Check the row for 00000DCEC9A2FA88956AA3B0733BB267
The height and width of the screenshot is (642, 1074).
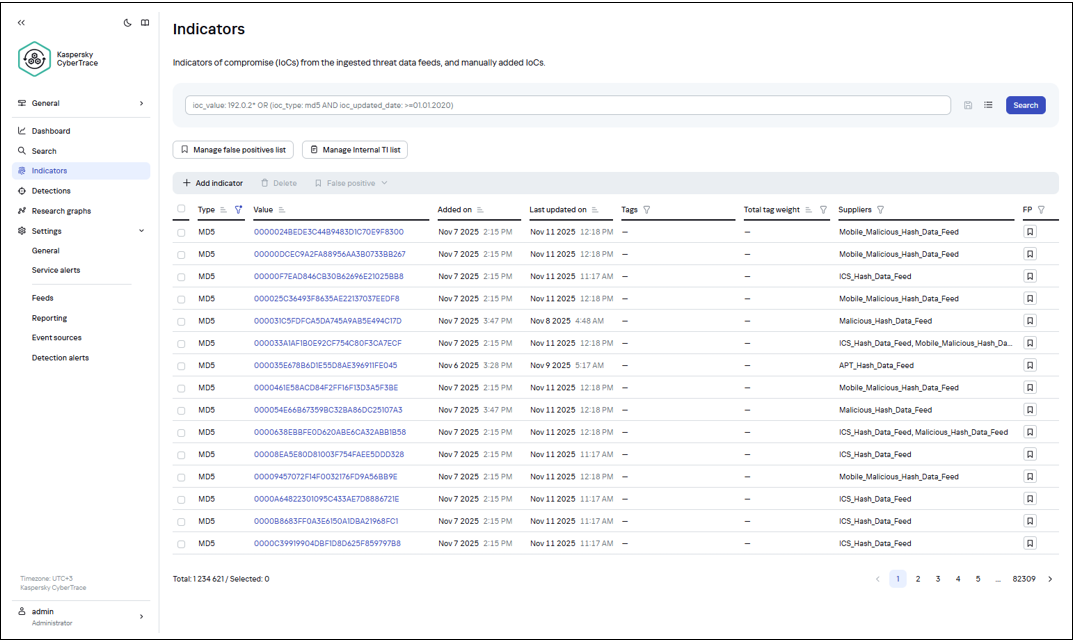[x=181, y=255]
